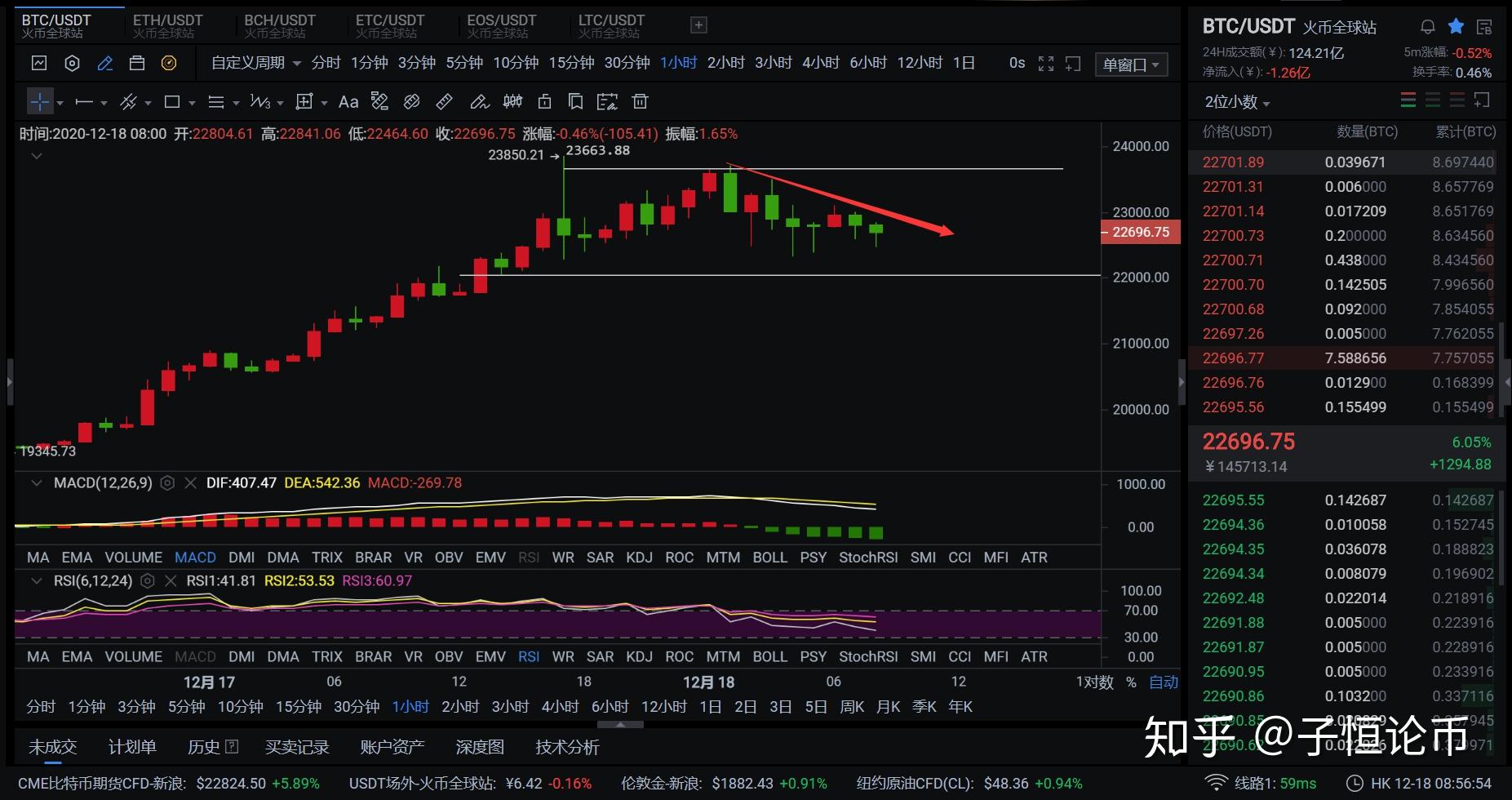Toggle the blue favorite star
This screenshot has height=800, width=1512.
pos(1456,27)
